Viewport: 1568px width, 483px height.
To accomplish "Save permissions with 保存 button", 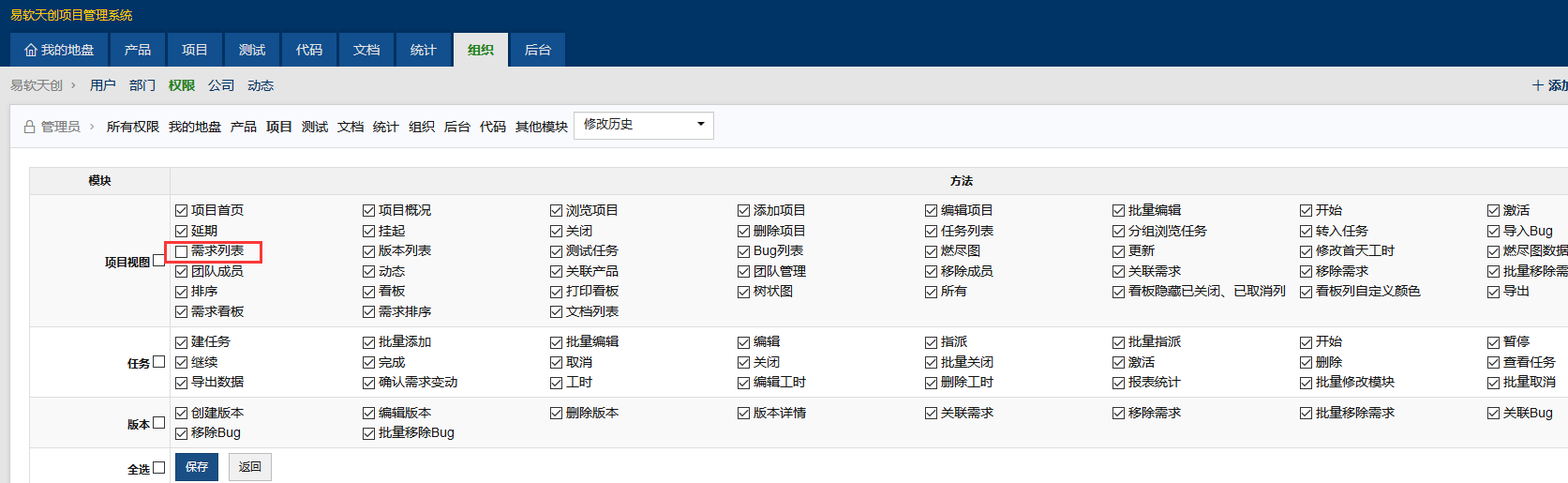I will tap(197, 467).
